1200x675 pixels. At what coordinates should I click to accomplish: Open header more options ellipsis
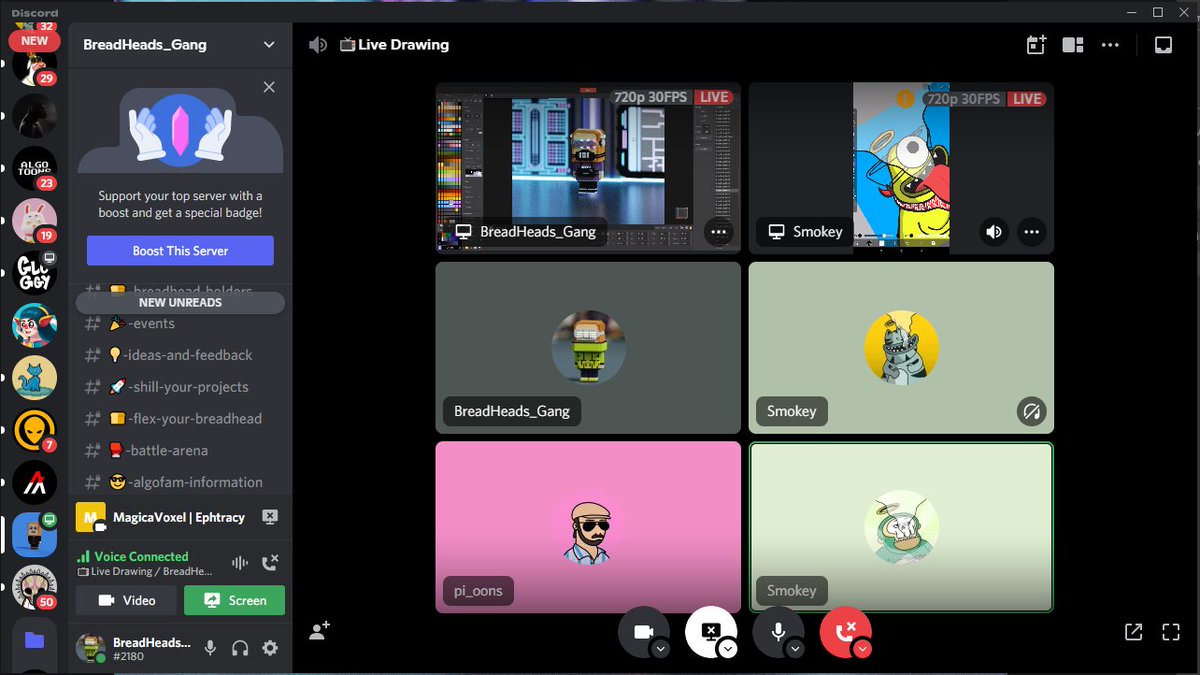1110,44
